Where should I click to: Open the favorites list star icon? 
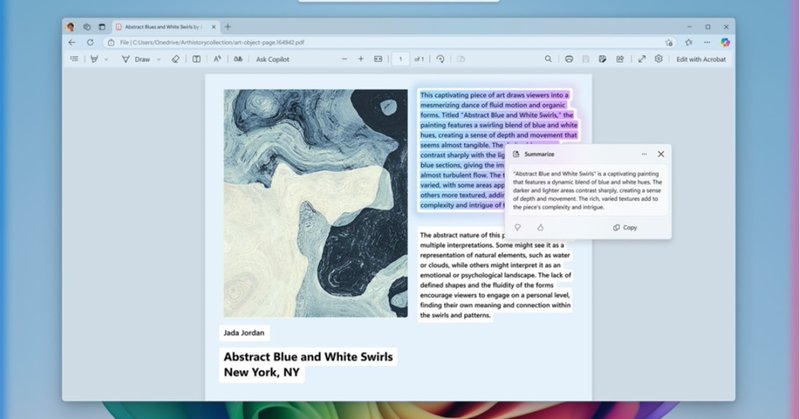pyautogui.click(x=689, y=42)
